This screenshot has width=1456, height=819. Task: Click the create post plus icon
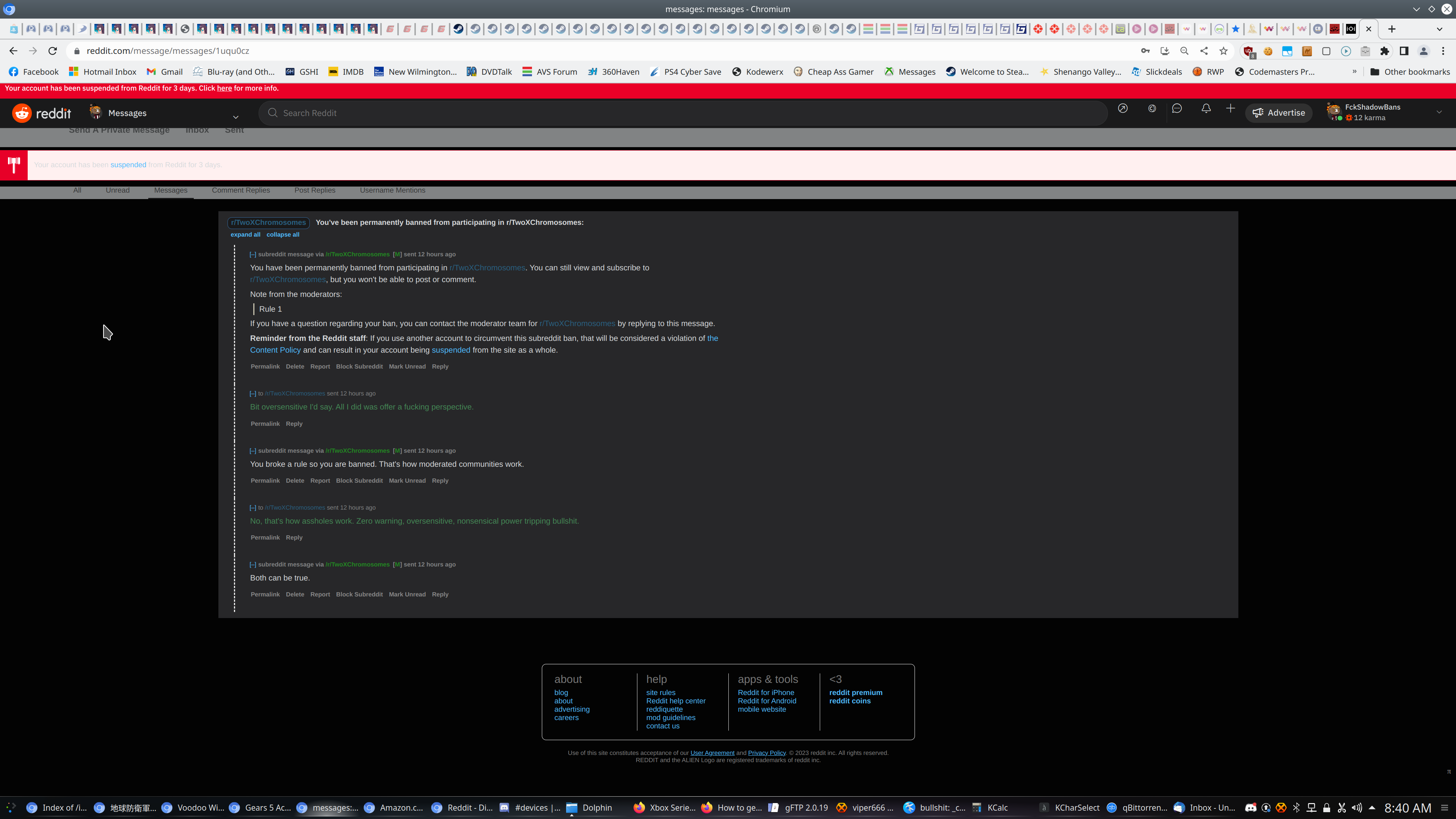(x=1230, y=108)
